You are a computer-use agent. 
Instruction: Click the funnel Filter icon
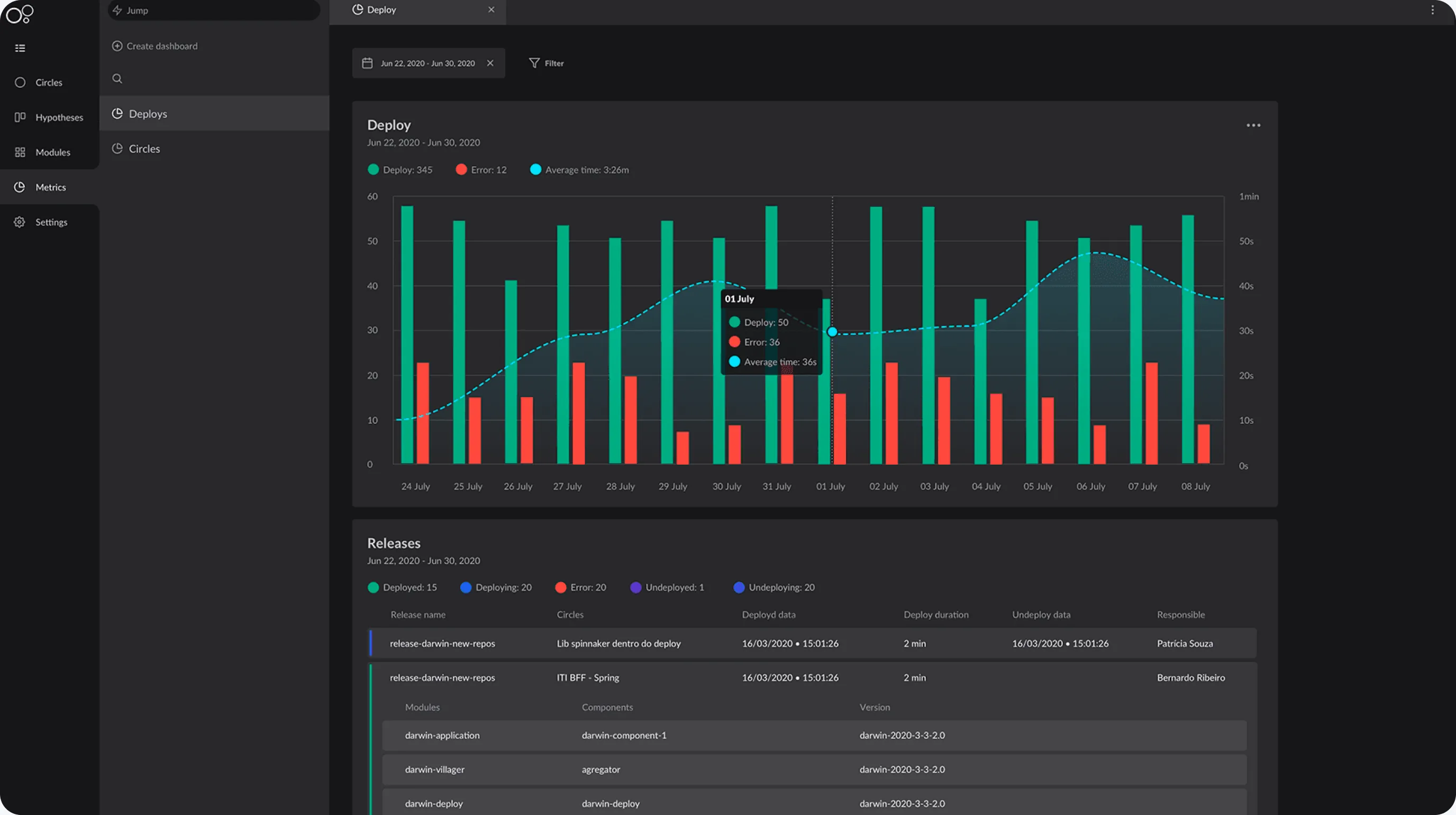click(534, 64)
